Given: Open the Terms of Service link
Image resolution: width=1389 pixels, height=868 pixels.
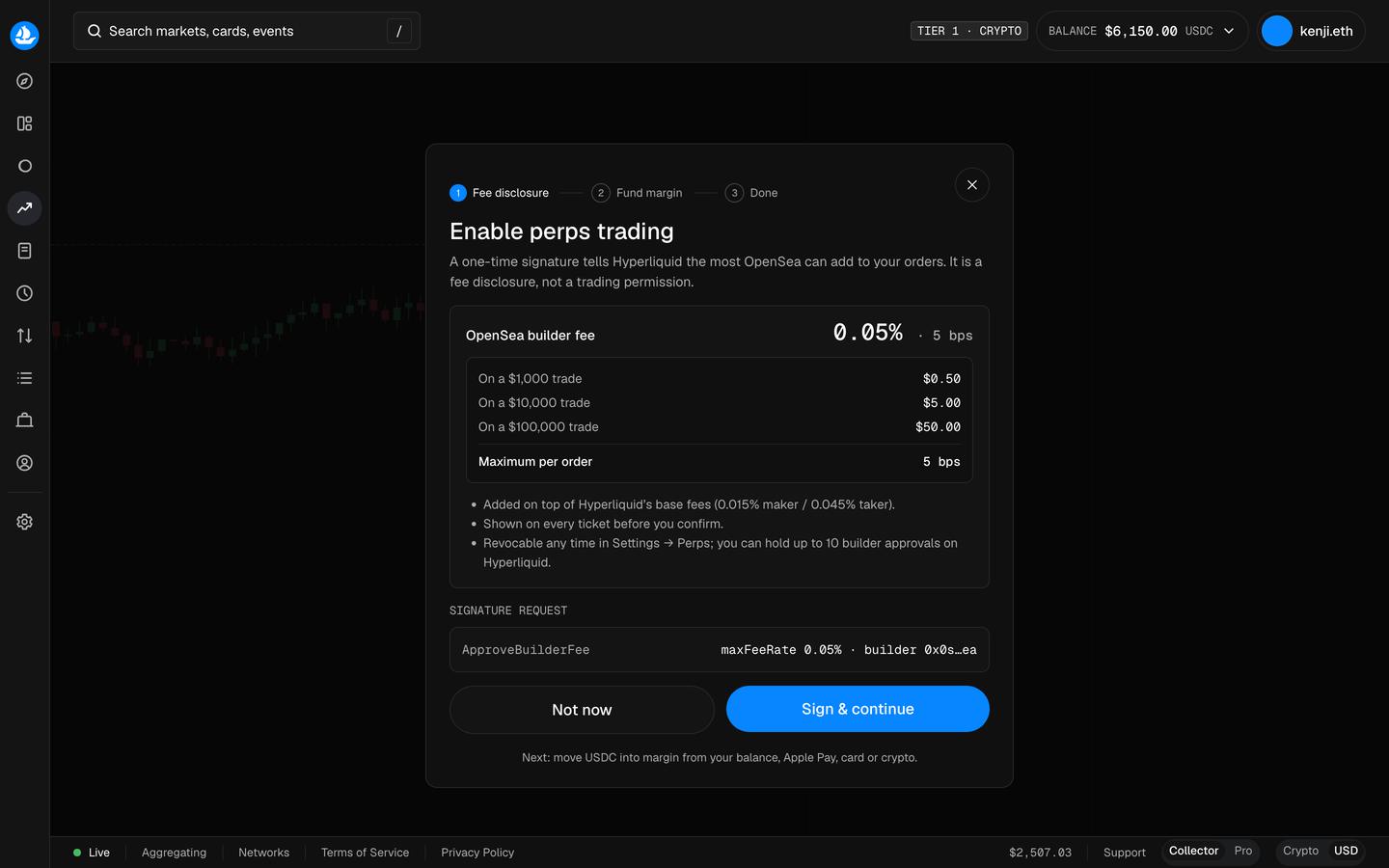Looking at the screenshot, I should coord(365,853).
